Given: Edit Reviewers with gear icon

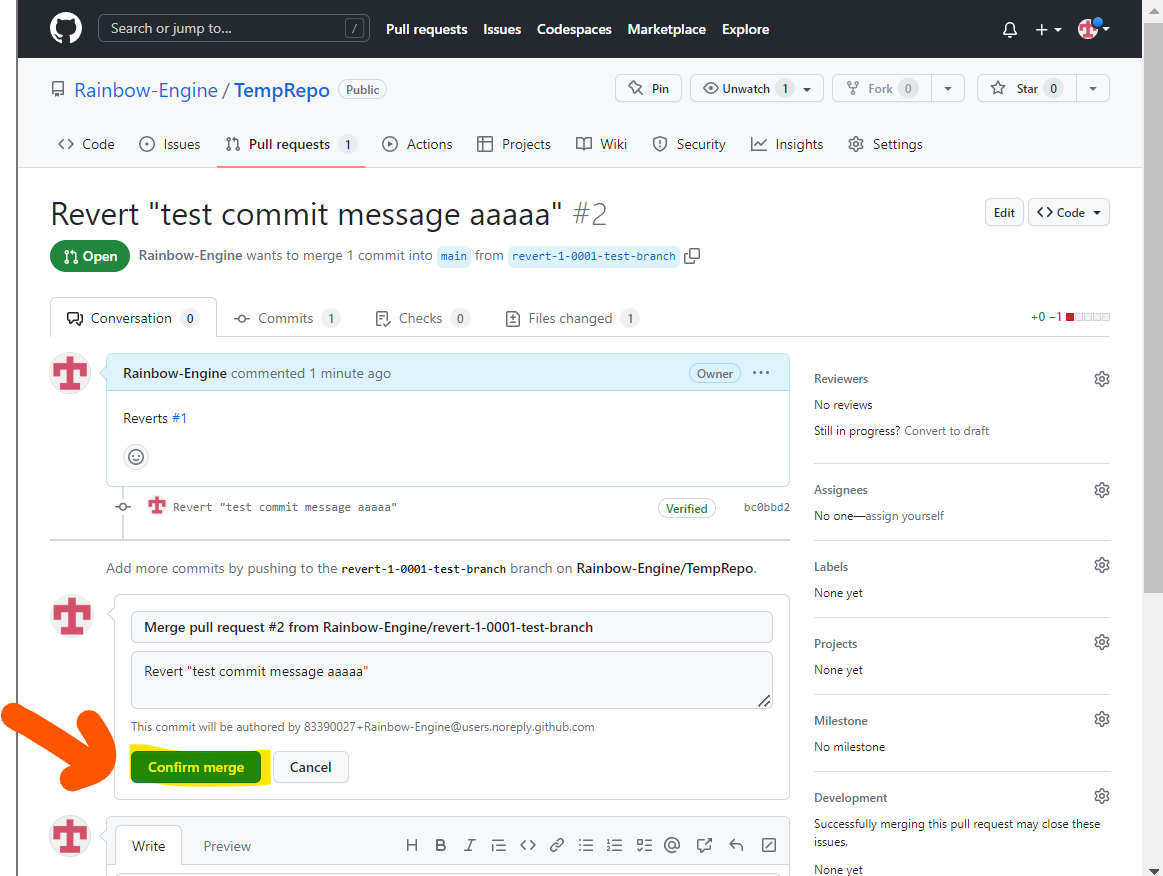Looking at the screenshot, I should point(1101,379).
